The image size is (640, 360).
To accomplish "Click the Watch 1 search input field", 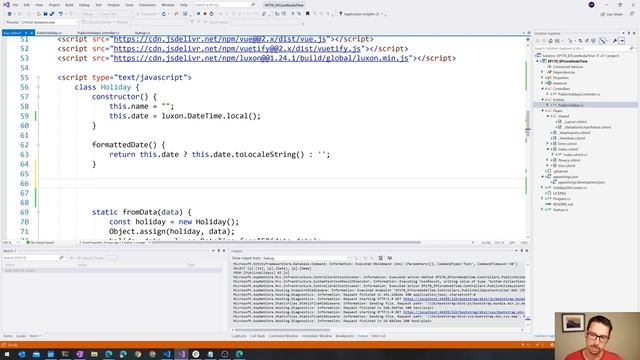I will point(30,258).
